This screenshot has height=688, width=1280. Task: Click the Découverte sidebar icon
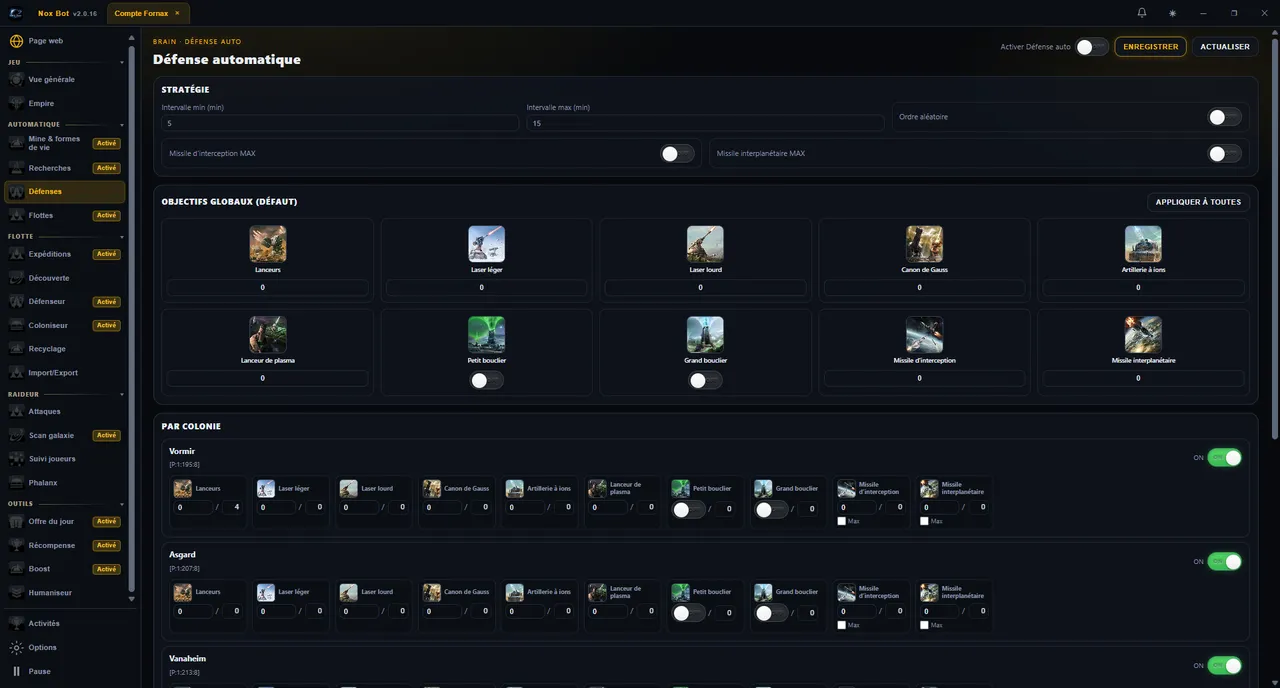click(16, 278)
